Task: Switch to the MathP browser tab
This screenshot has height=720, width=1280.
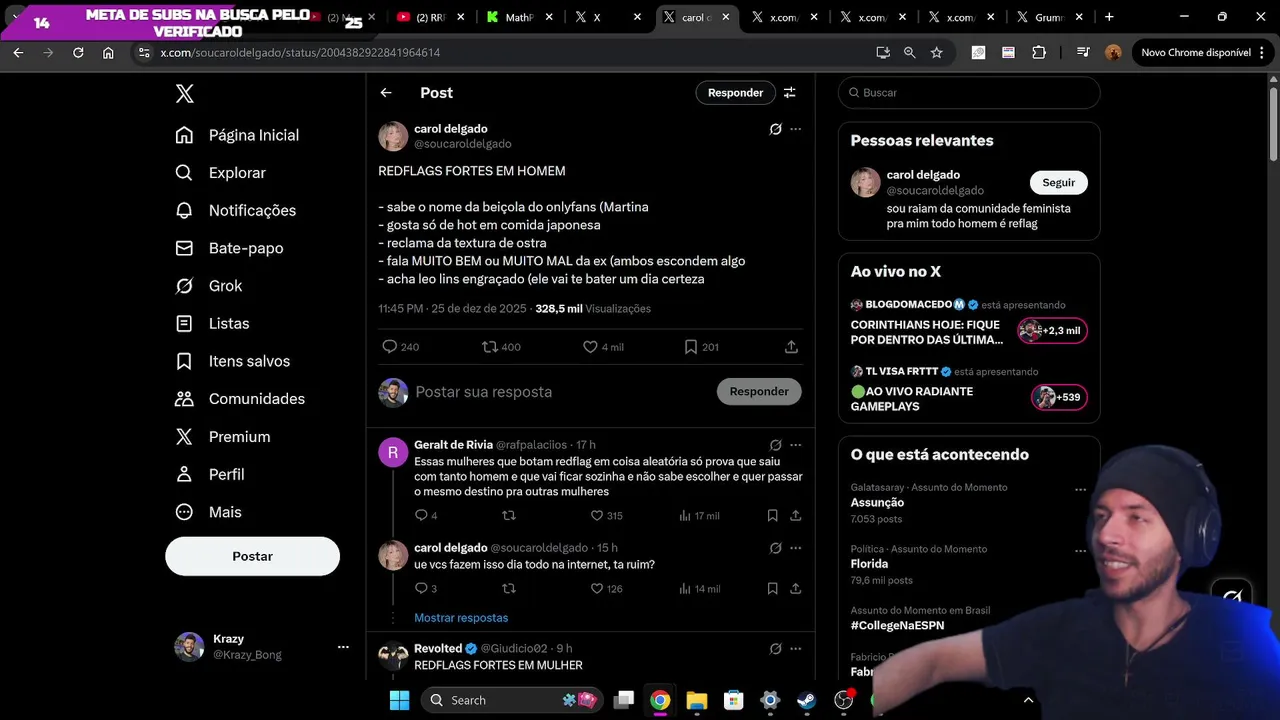Action: [518, 17]
